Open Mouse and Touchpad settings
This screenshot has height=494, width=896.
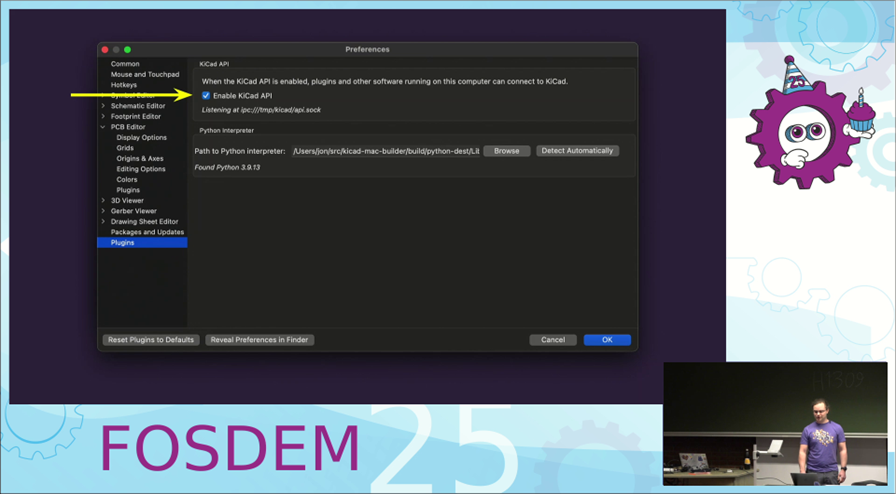tap(145, 74)
